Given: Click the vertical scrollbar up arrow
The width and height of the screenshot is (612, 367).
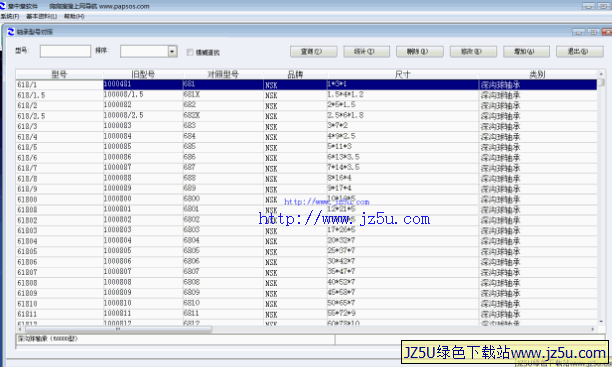Looking at the screenshot, I should click(x=601, y=74).
